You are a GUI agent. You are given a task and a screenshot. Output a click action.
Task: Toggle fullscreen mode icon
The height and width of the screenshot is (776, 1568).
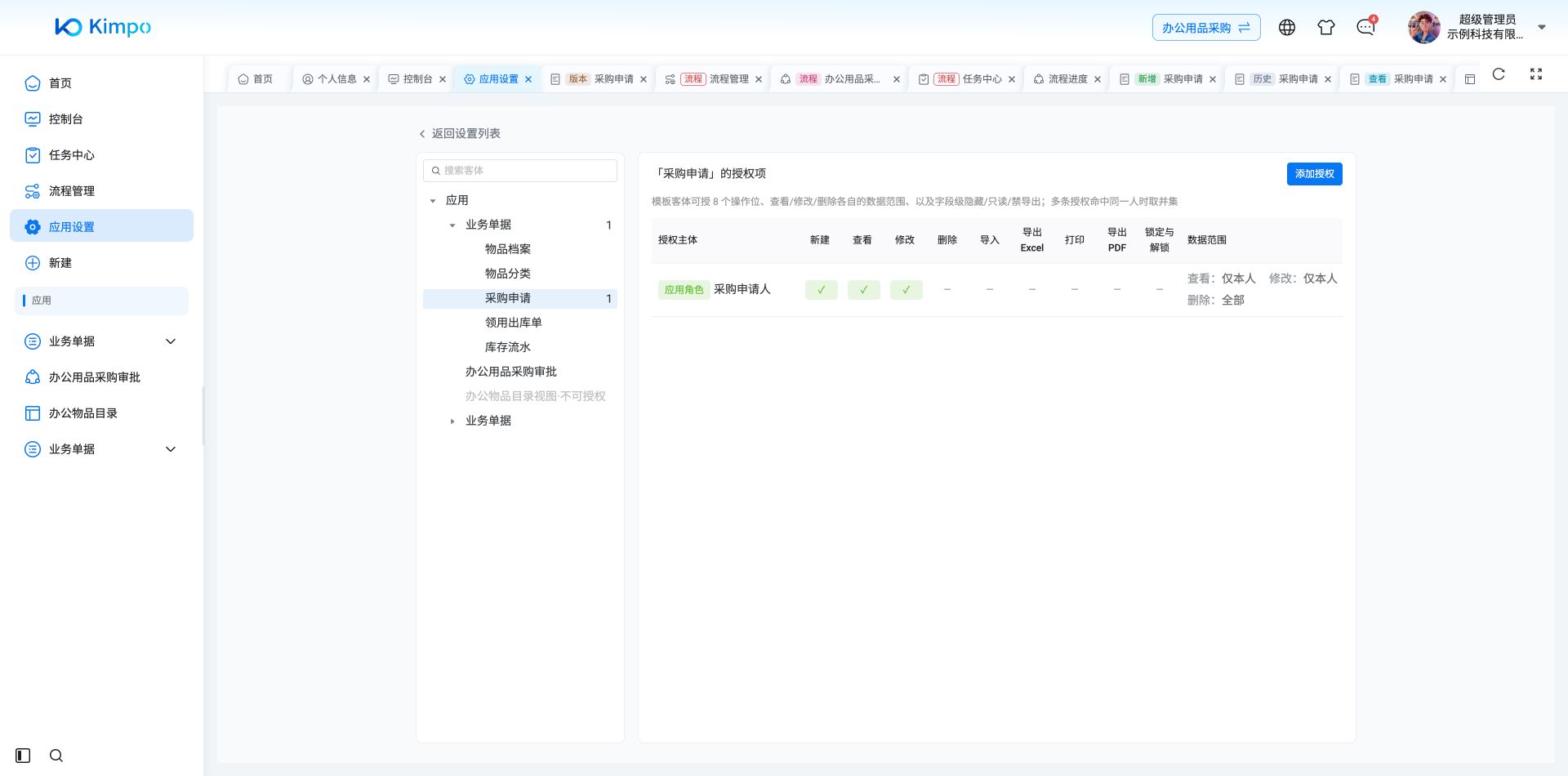pyautogui.click(x=1536, y=74)
